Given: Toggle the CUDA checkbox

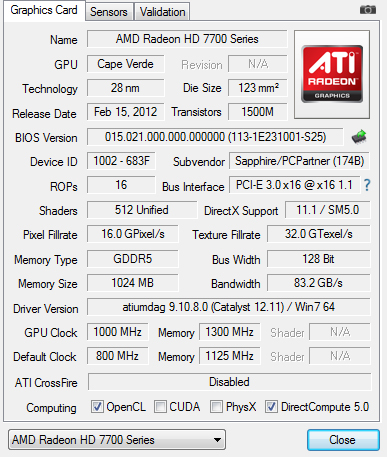Looking at the screenshot, I should (x=160, y=407).
